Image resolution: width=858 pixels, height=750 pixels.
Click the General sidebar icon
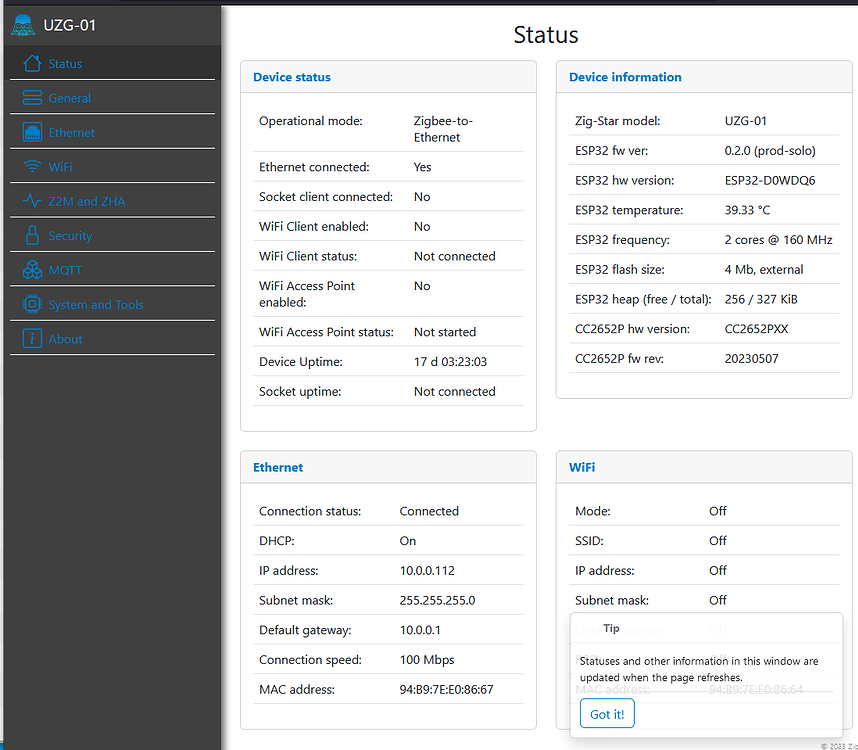pyautogui.click(x=31, y=97)
